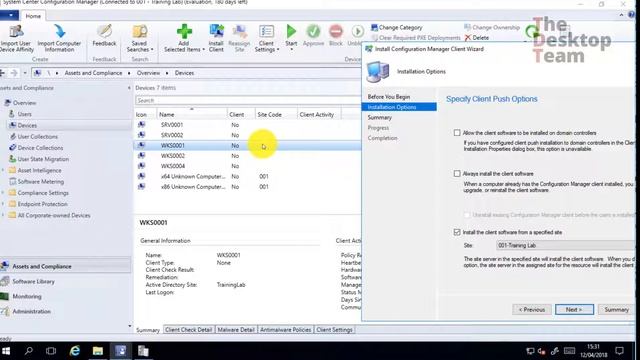
Task: Select Device Collections tree node
Action: tap(40, 148)
